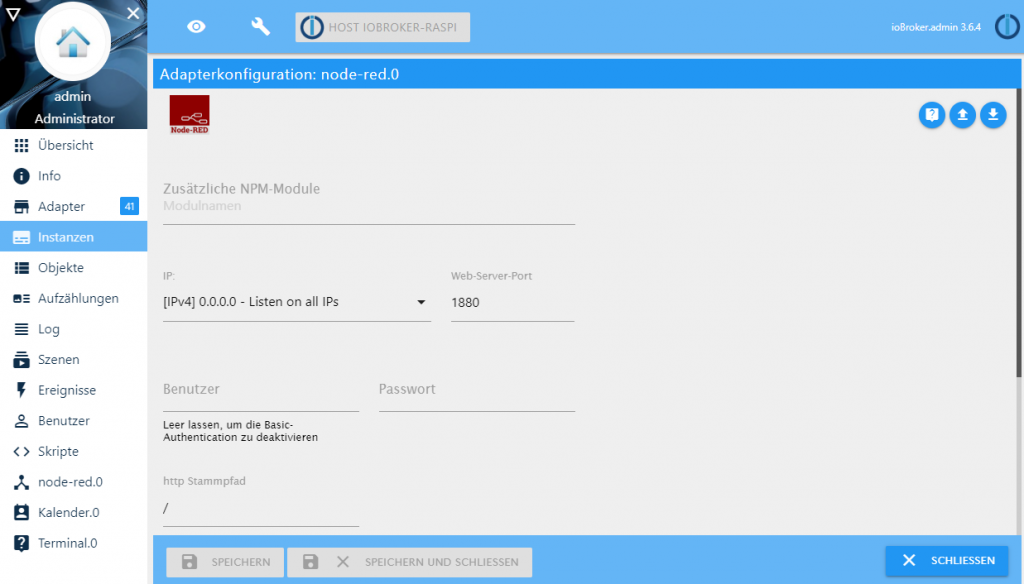Open settings via the wrench icon
This screenshot has height=584, width=1024.
pyautogui.click(x=260, y=27)
